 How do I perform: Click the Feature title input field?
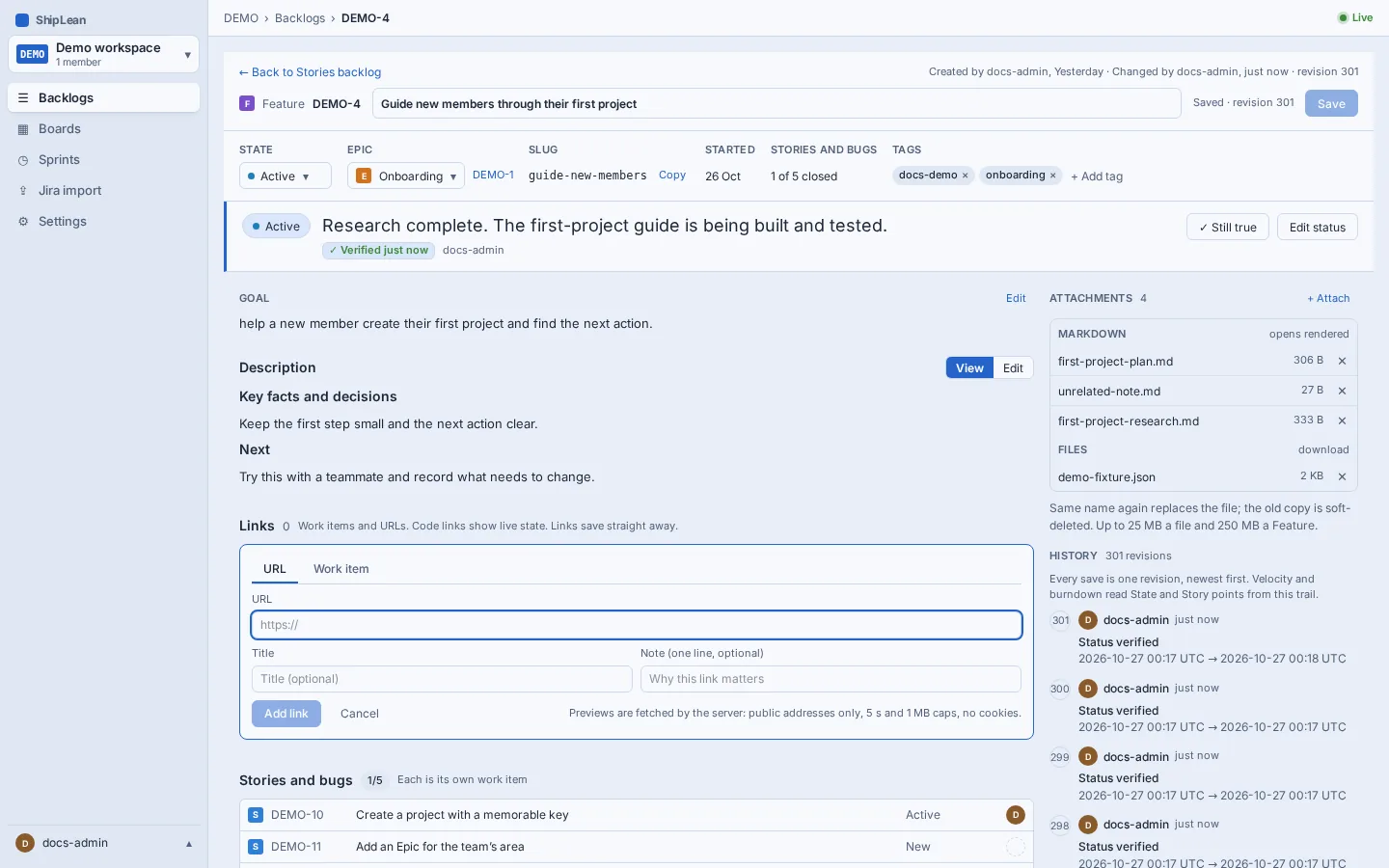[x=776, y=103]
